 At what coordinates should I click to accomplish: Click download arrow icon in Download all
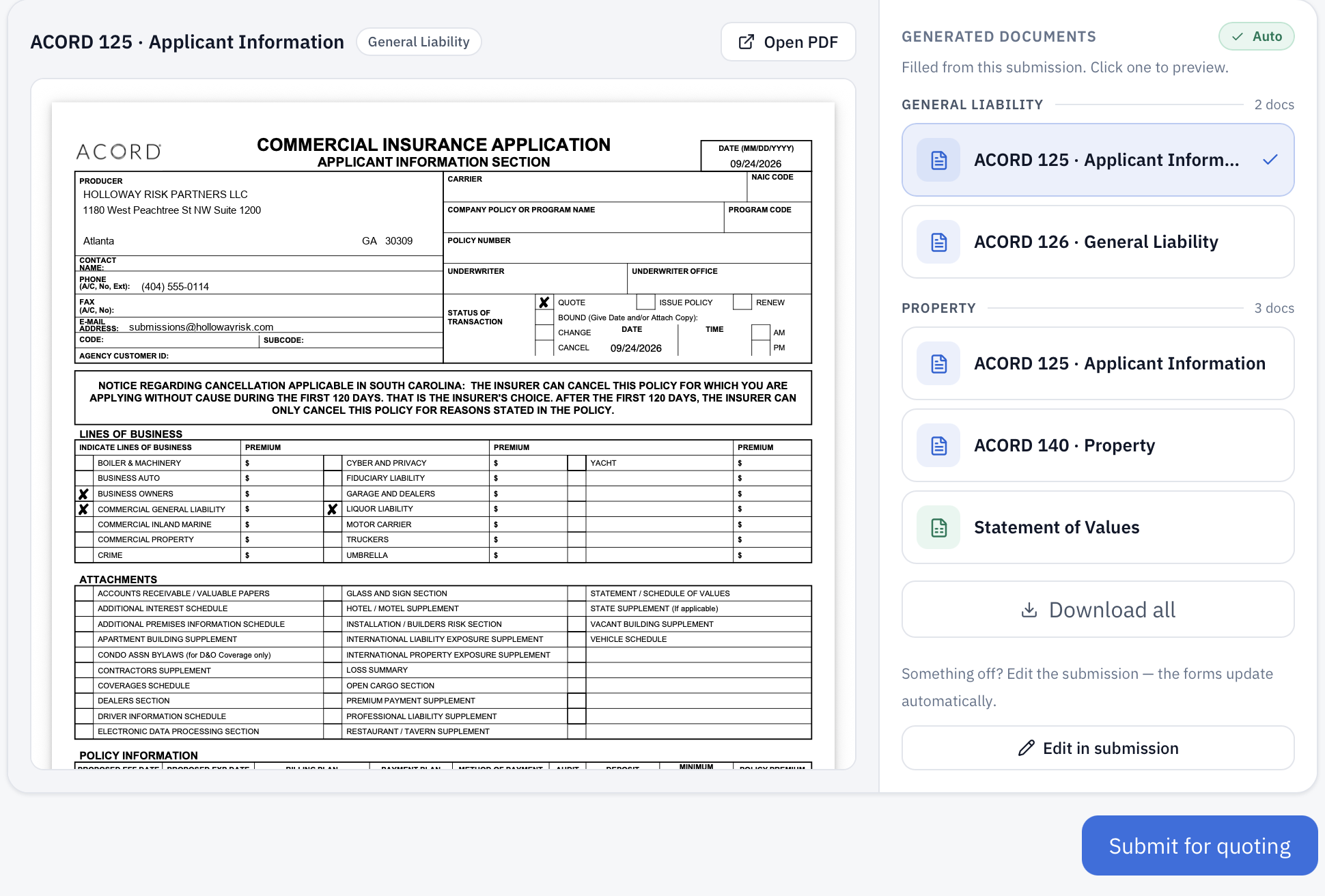click(1029, 609)
